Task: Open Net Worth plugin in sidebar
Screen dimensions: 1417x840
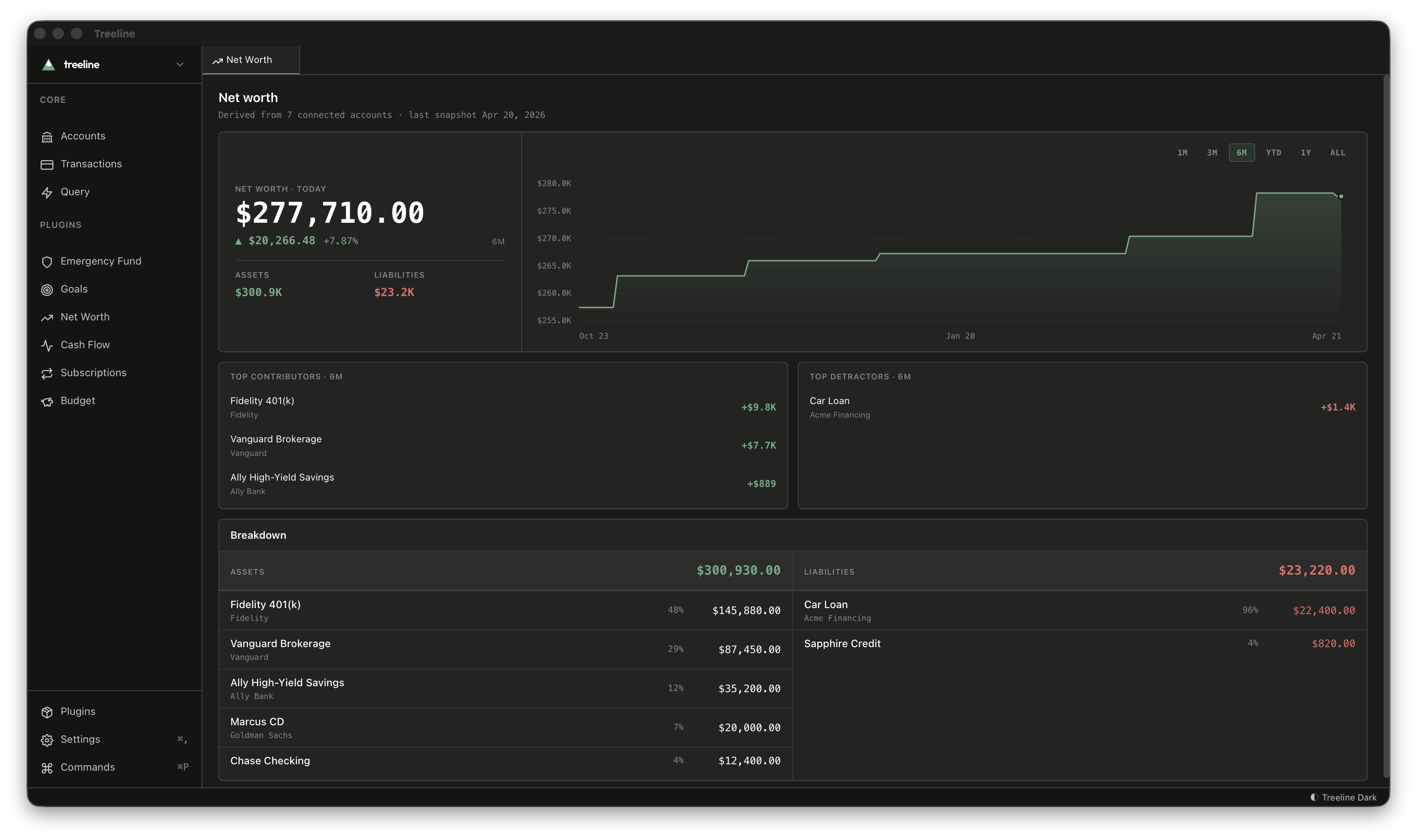Action: (114, 318)
